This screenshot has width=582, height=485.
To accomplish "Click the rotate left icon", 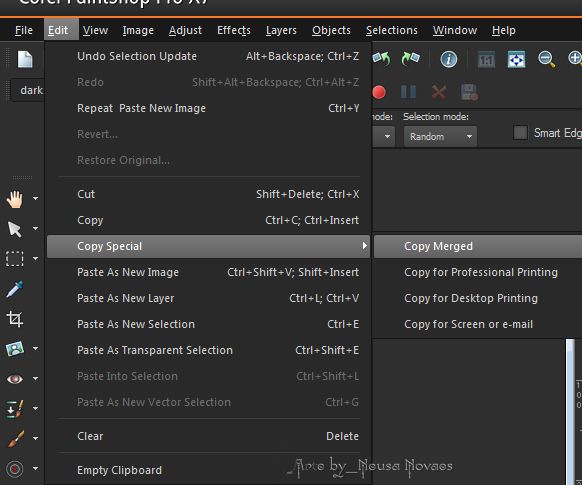I will (x=382, y=59).
